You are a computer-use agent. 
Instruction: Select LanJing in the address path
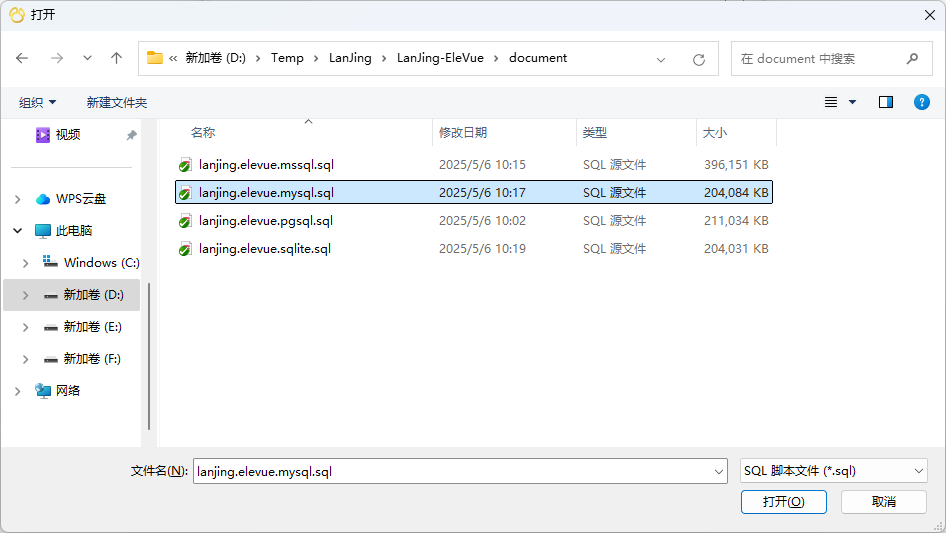(x=350, y=58)
